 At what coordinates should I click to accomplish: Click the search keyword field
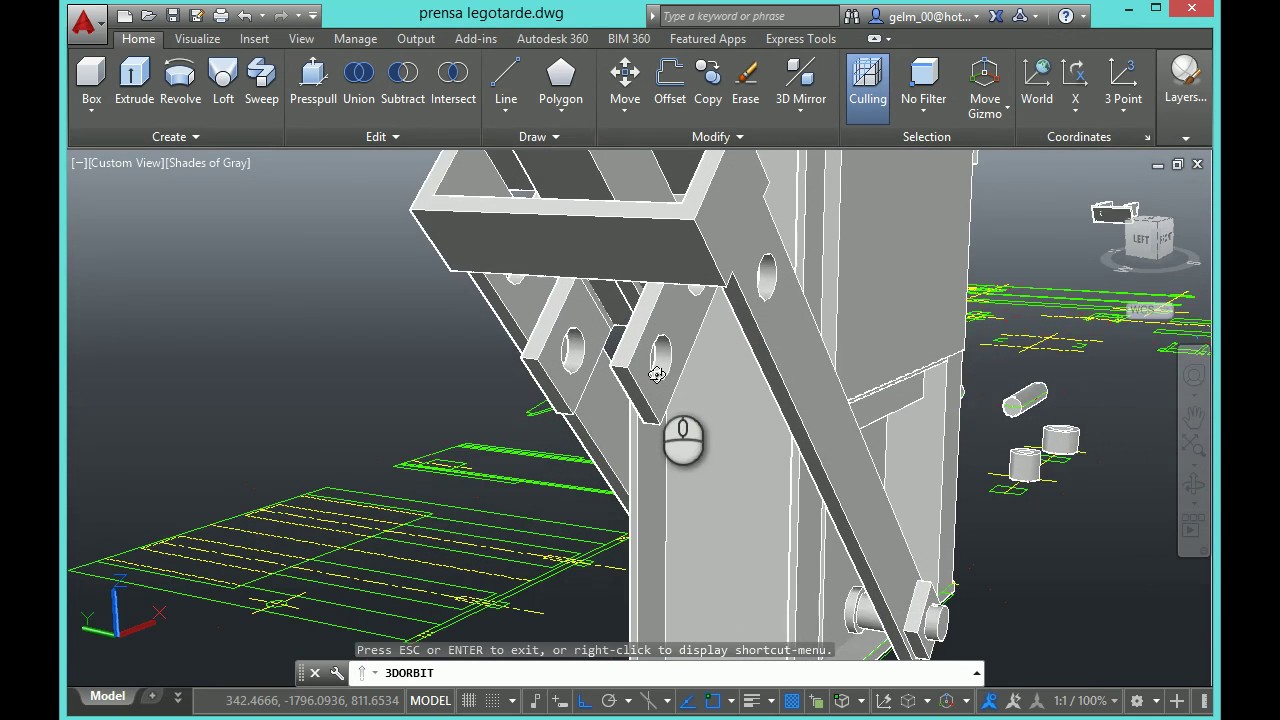click(748, 16)
